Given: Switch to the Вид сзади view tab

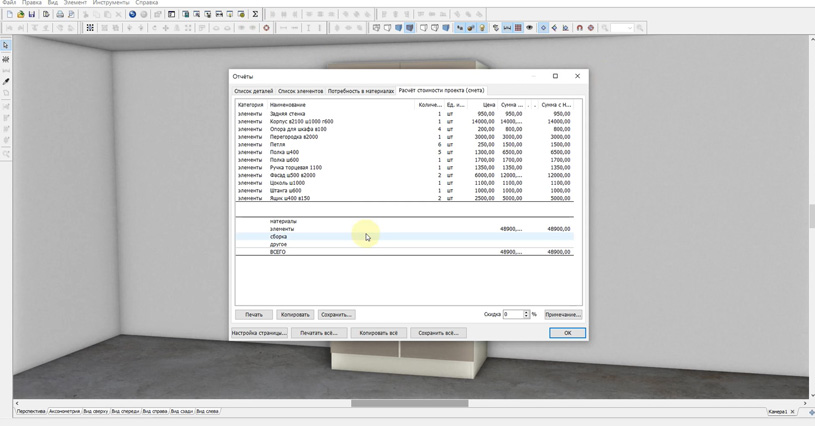Looking at the screenshot, I should [182, 411].
